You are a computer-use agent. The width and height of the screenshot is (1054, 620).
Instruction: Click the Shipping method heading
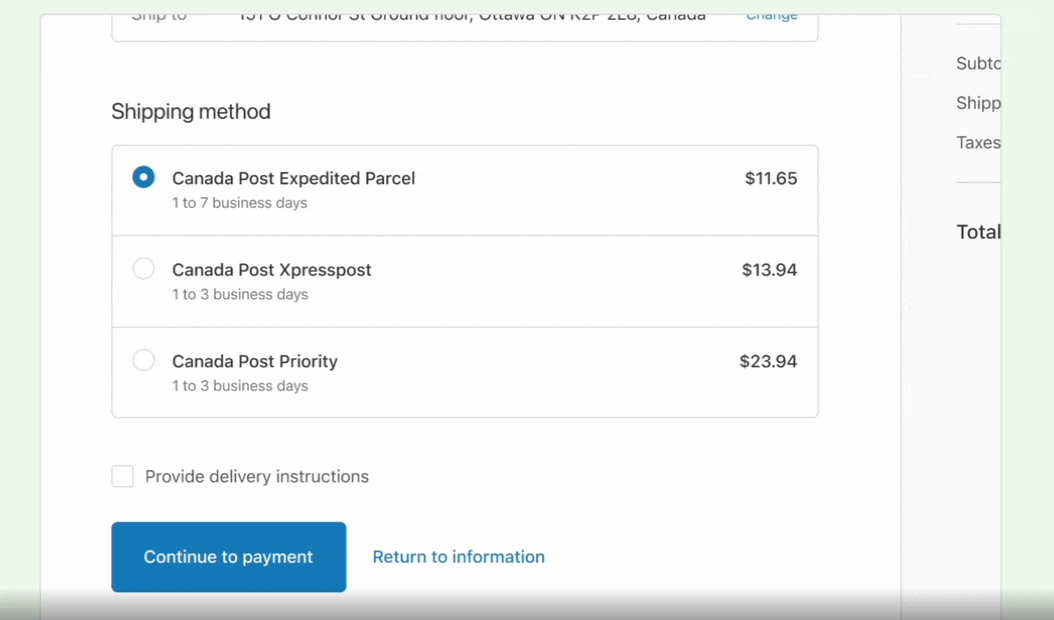tap(191, 111)
